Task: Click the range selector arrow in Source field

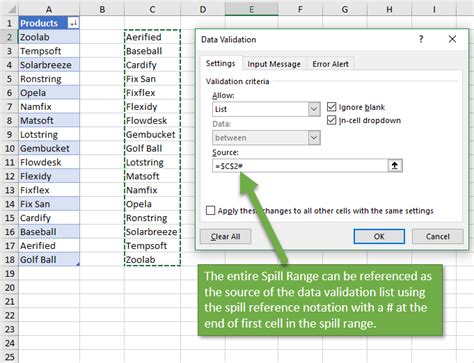Action: 395,166
